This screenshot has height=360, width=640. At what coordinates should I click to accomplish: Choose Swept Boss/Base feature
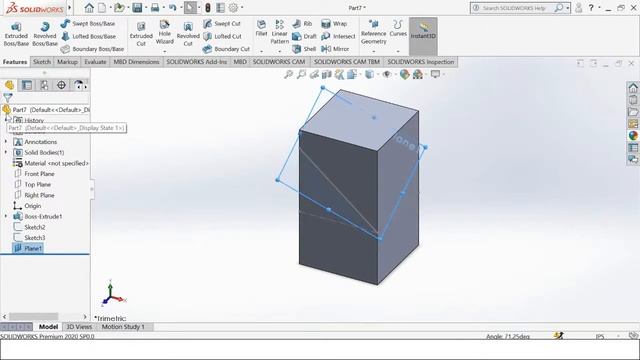(88, 24)
